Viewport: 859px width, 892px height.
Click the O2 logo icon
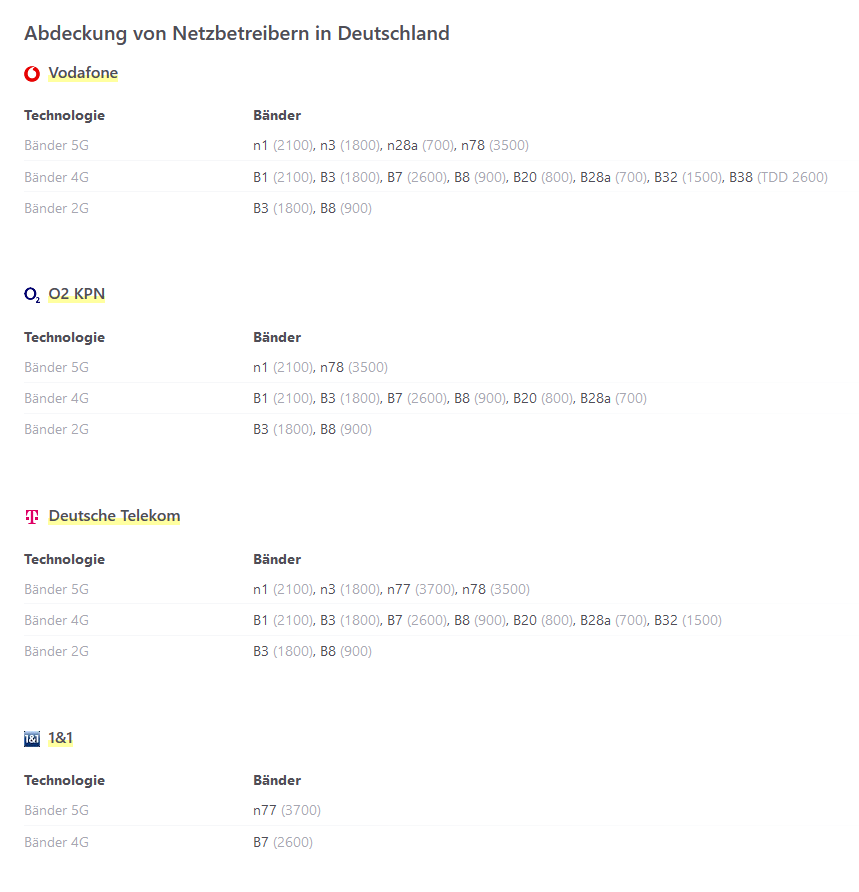tap(32, 295)
